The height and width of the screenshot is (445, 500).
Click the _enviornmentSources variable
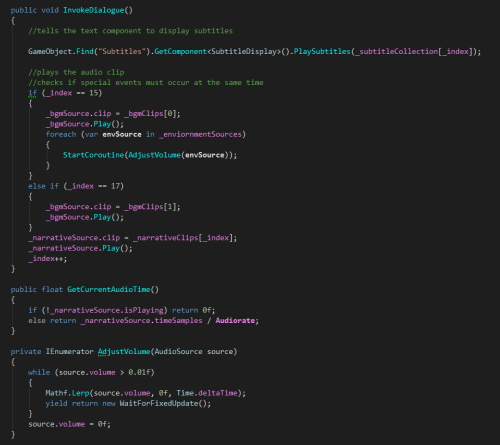click(200, 134)
